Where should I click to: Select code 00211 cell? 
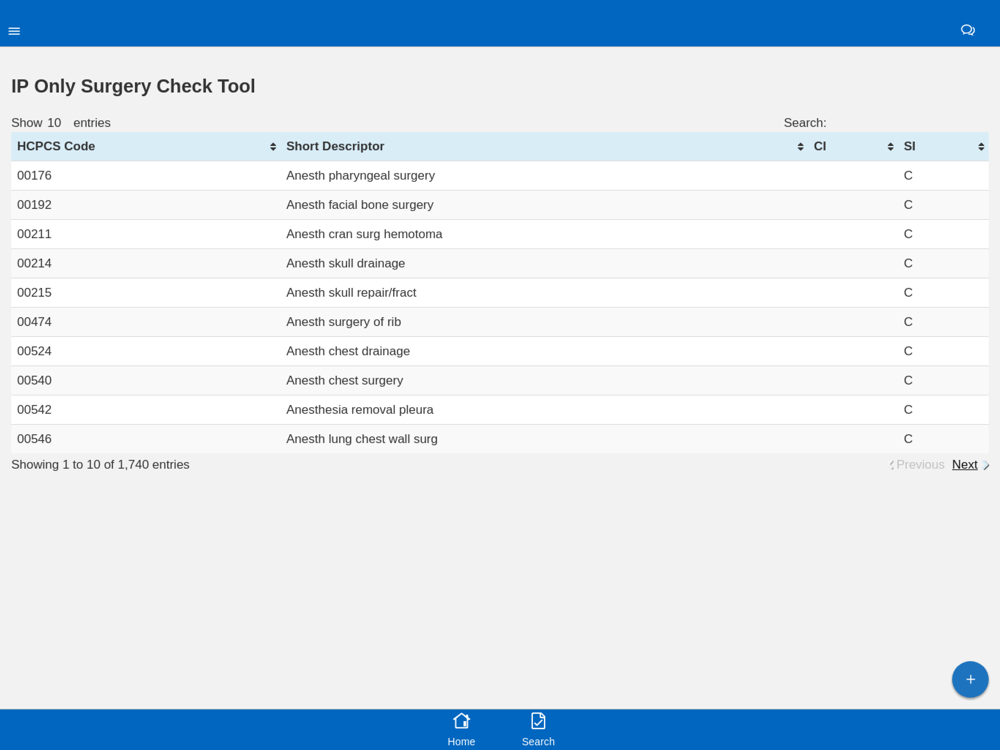(x=145, y=234)
